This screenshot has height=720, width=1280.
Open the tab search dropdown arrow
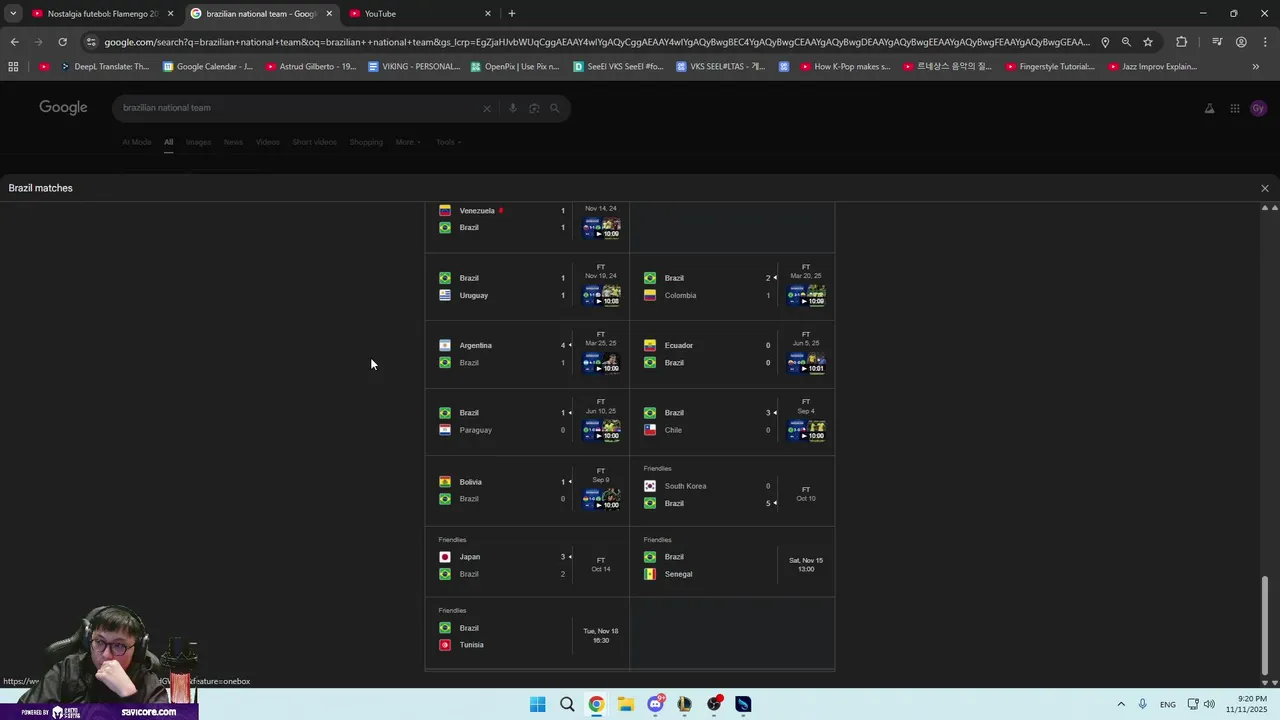[x=13, y=13]
